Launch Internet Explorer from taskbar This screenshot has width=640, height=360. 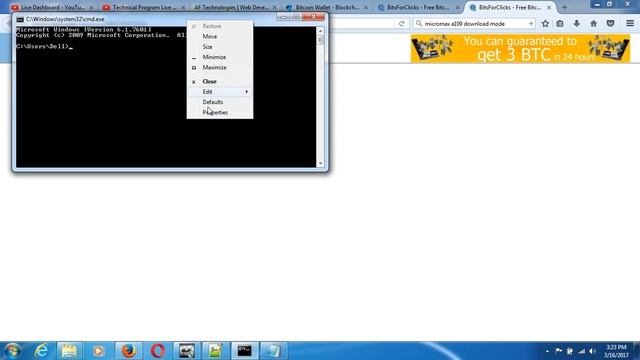41,351
